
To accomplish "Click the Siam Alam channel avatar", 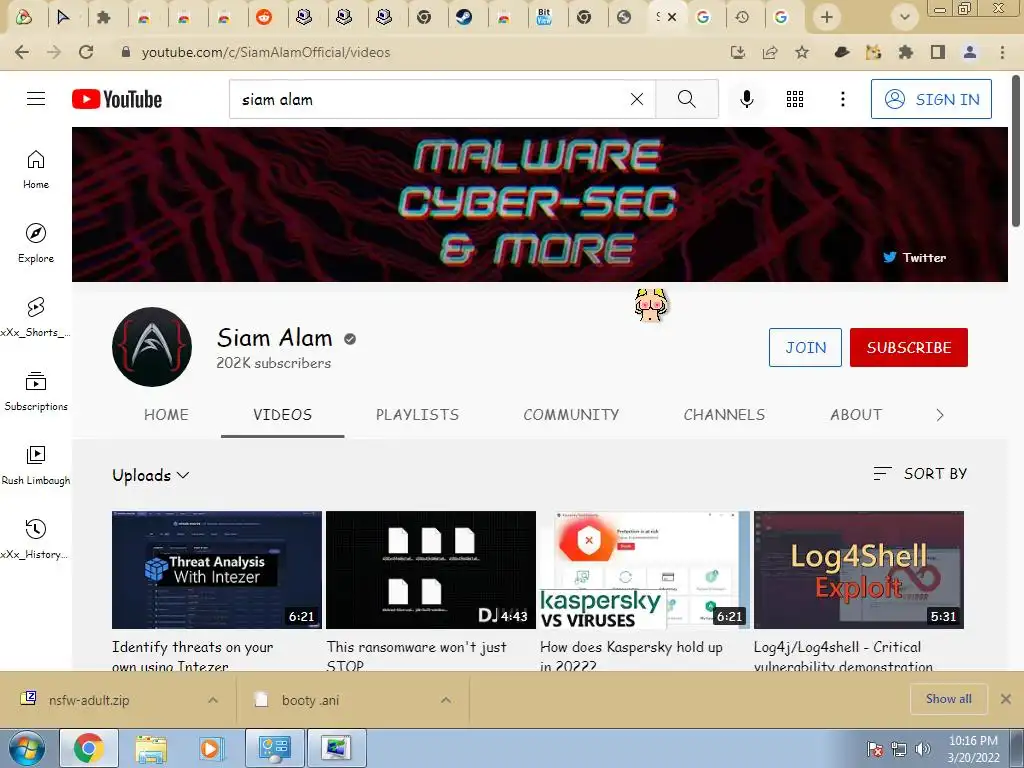I will click(x=152, y=347).
